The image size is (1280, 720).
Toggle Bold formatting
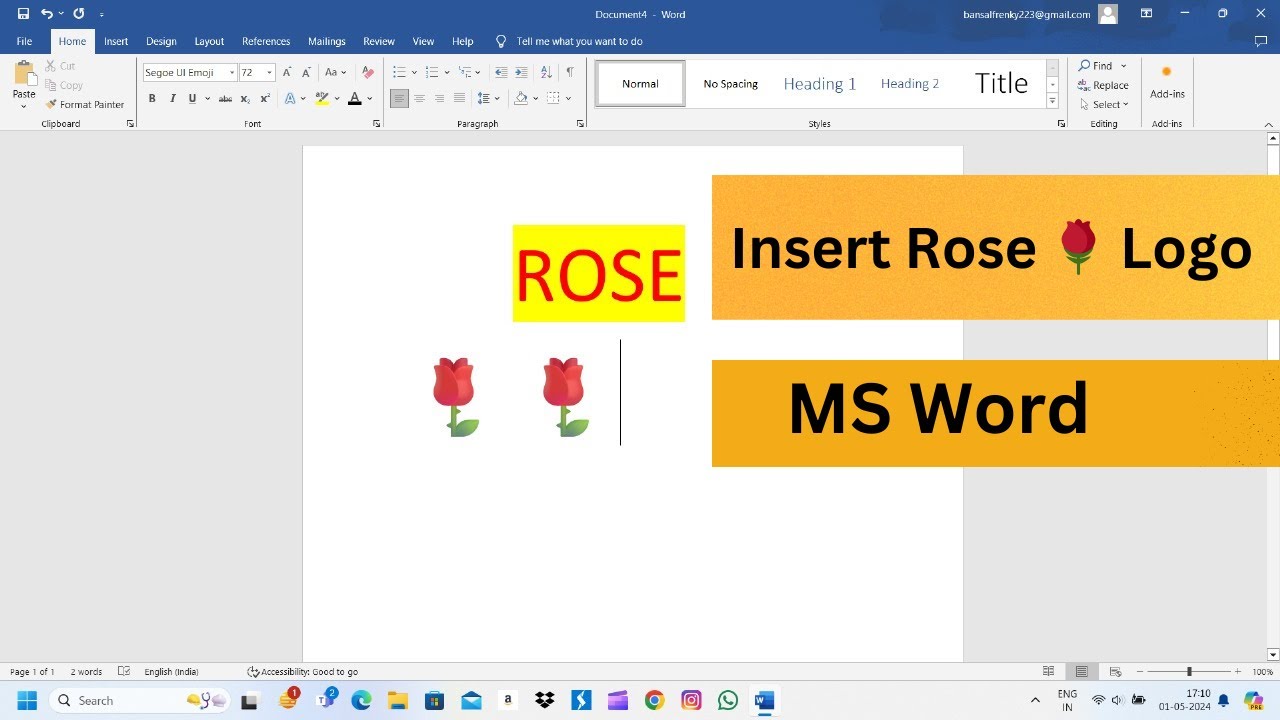(152, 98)
